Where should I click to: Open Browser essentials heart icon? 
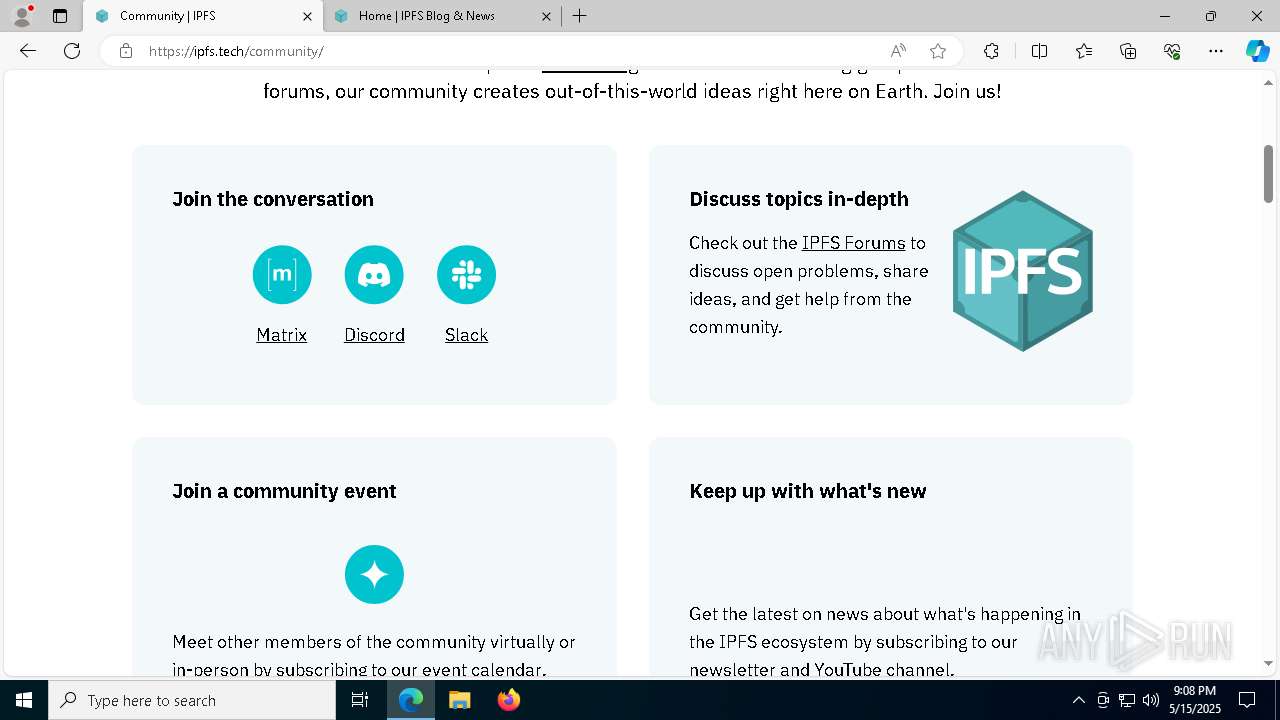tap(1172, 51)
